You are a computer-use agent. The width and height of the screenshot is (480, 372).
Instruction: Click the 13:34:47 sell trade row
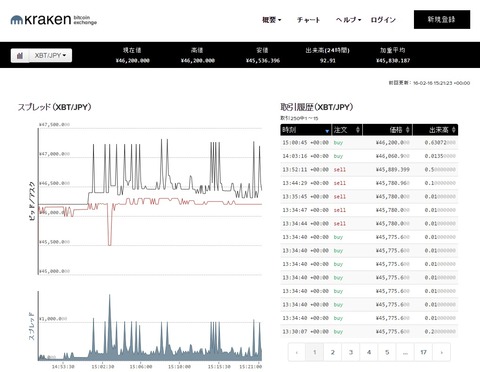[x=369, y=210]
